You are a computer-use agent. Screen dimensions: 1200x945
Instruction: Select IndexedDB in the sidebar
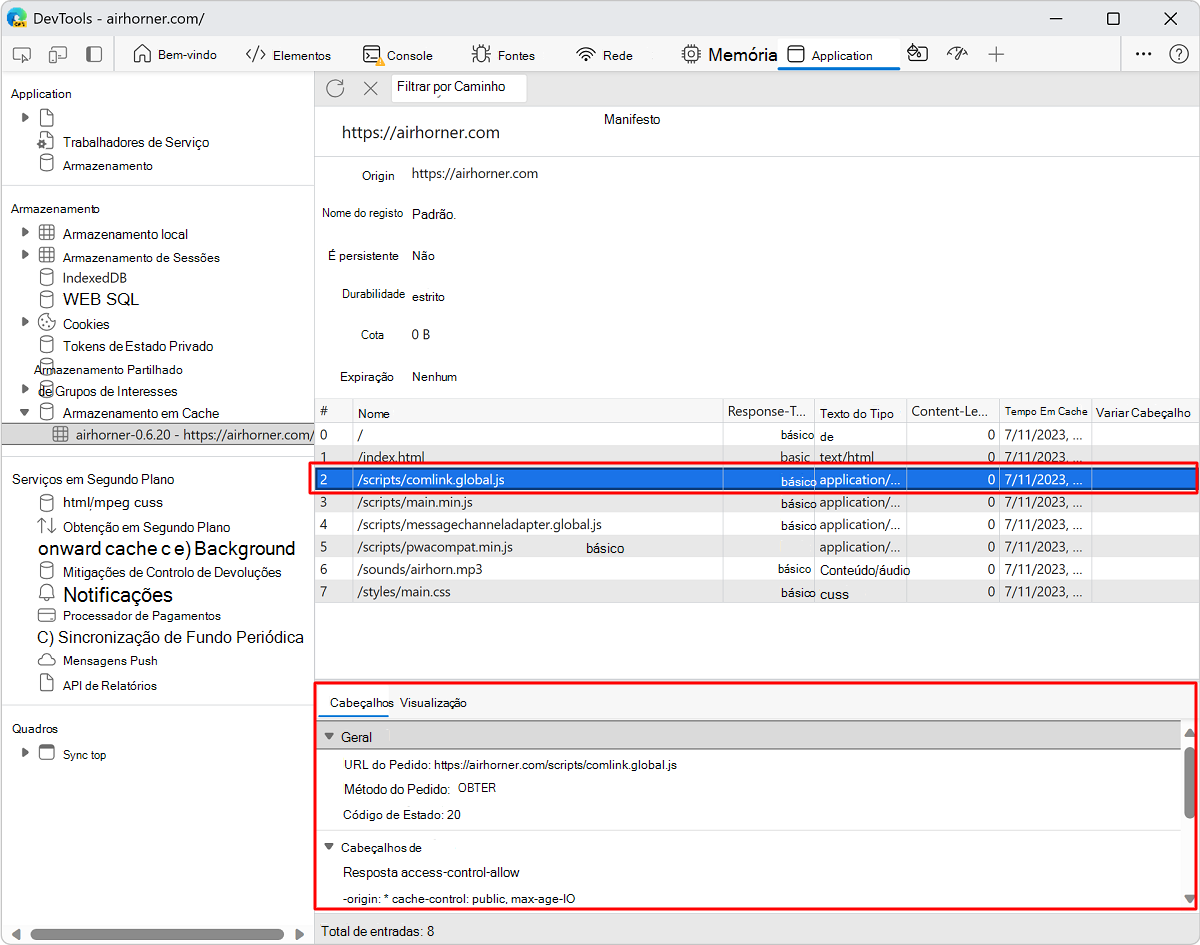94,277
